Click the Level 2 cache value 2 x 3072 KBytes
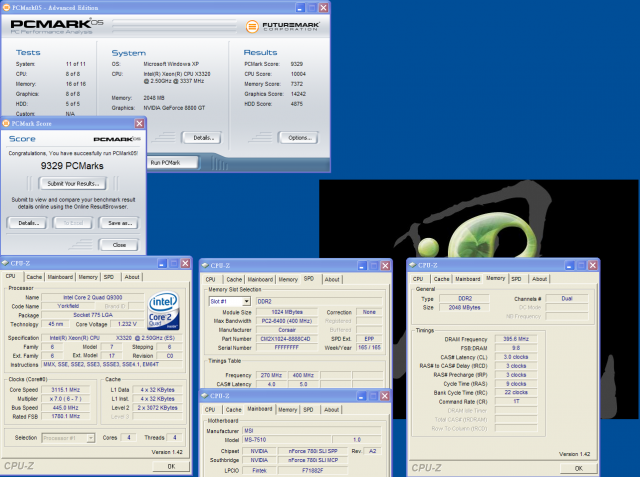 click(x=157, y=408)
